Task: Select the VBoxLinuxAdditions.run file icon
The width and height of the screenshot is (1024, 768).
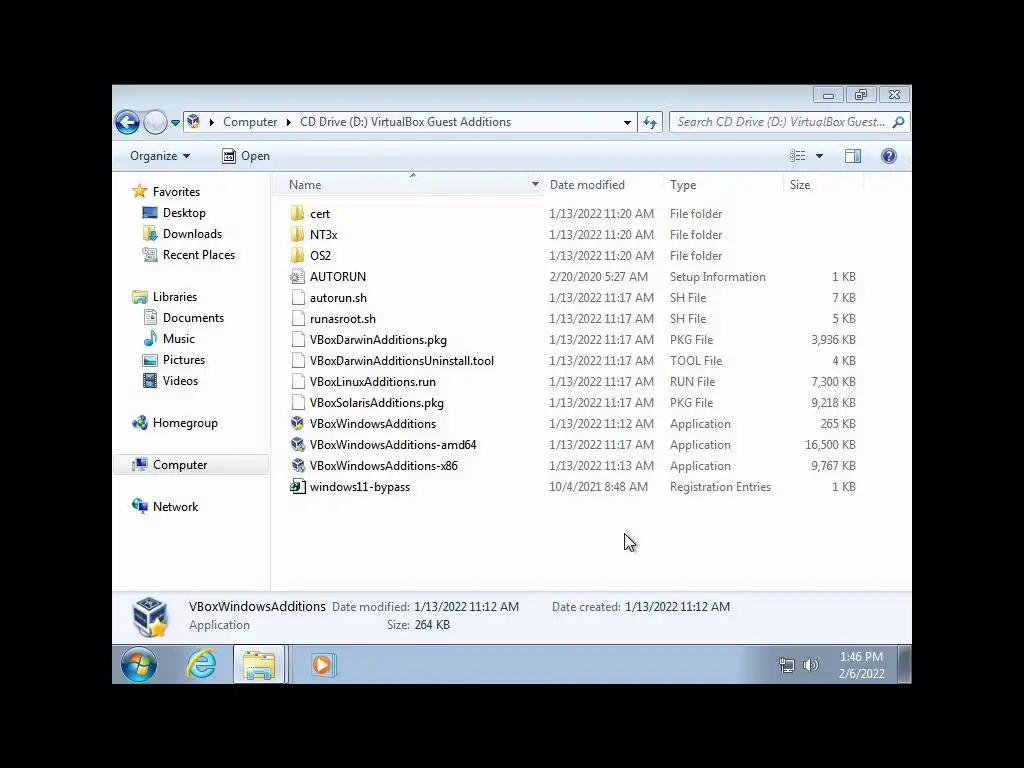Action: click(298, 381)
